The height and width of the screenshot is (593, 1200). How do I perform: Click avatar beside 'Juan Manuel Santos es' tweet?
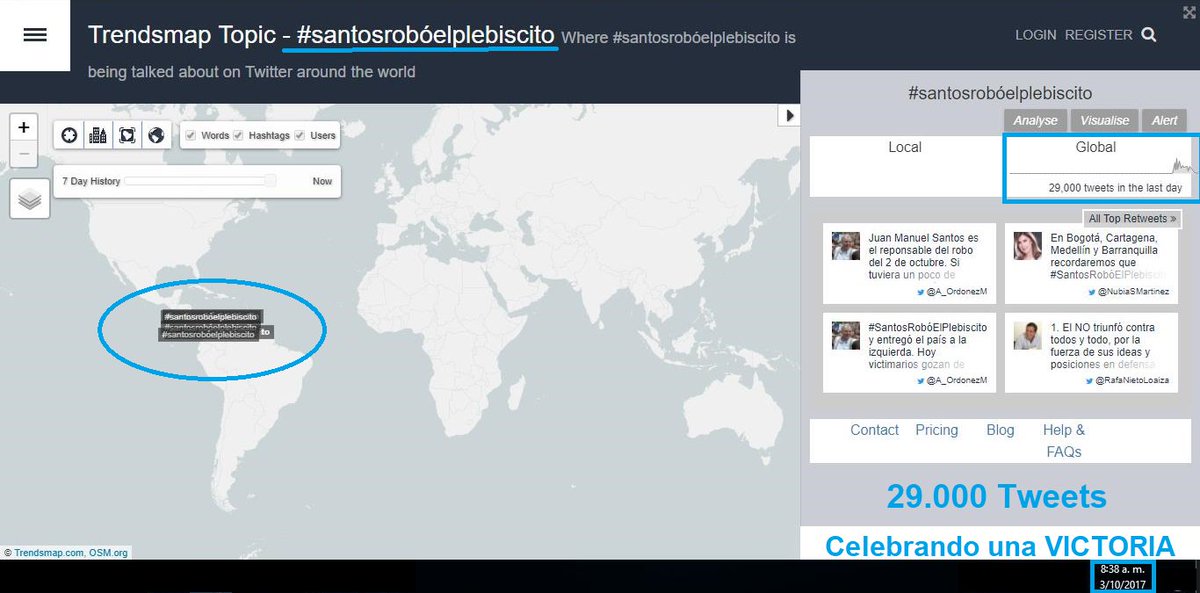point(846,245)
